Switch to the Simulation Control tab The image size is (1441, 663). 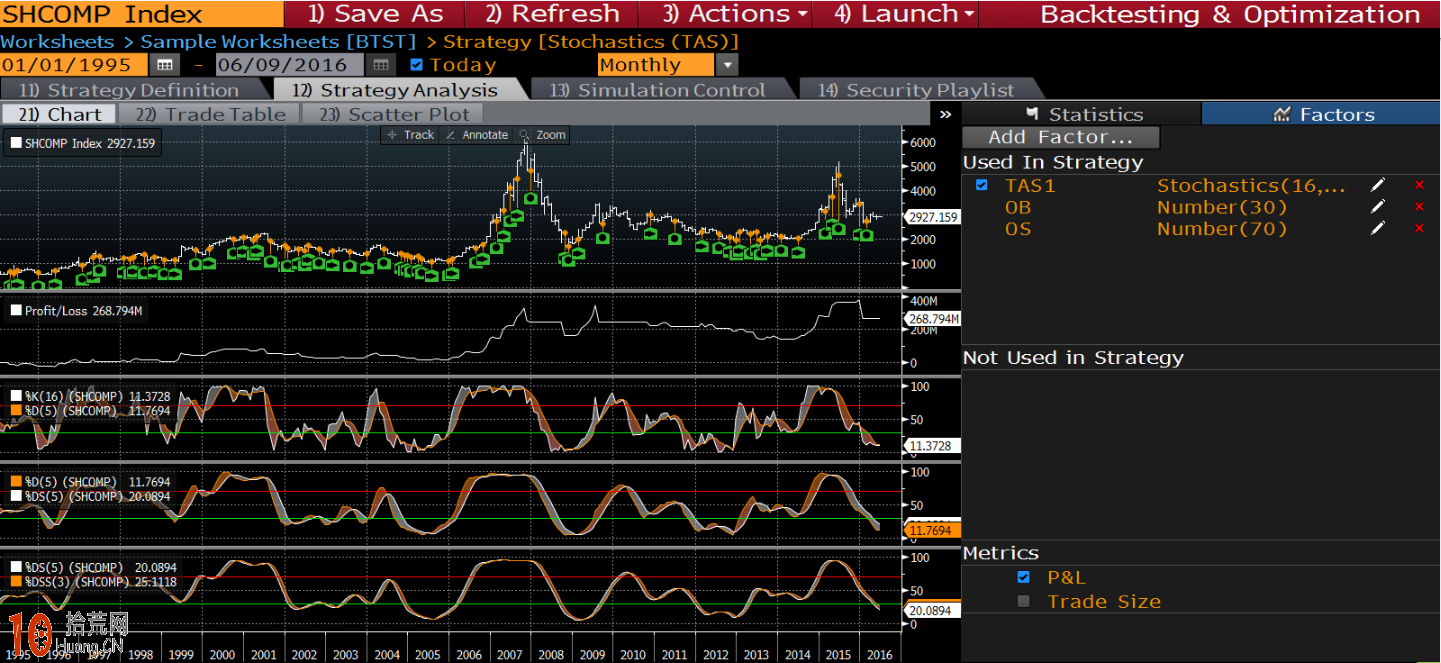click(658, 90)
